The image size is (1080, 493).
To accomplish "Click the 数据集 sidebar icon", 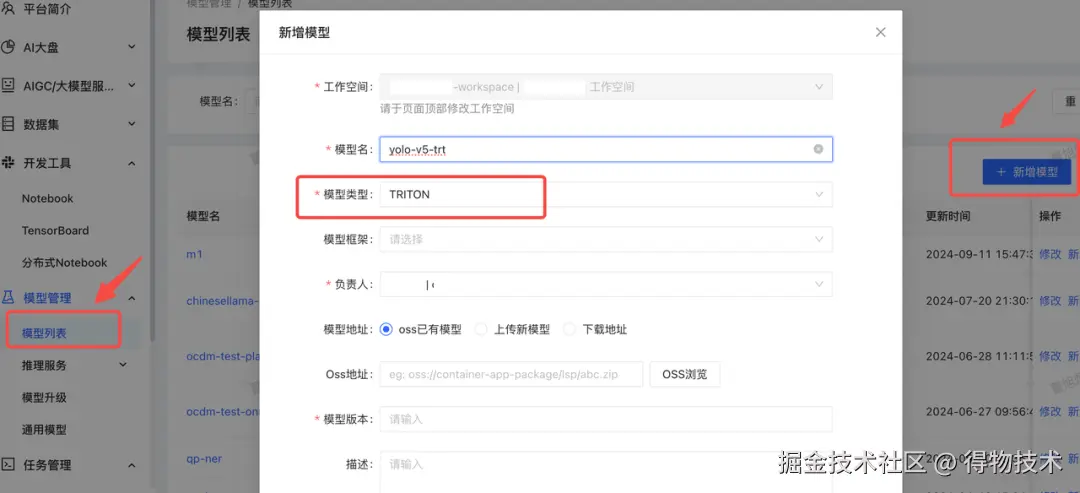I will (8, 124).
